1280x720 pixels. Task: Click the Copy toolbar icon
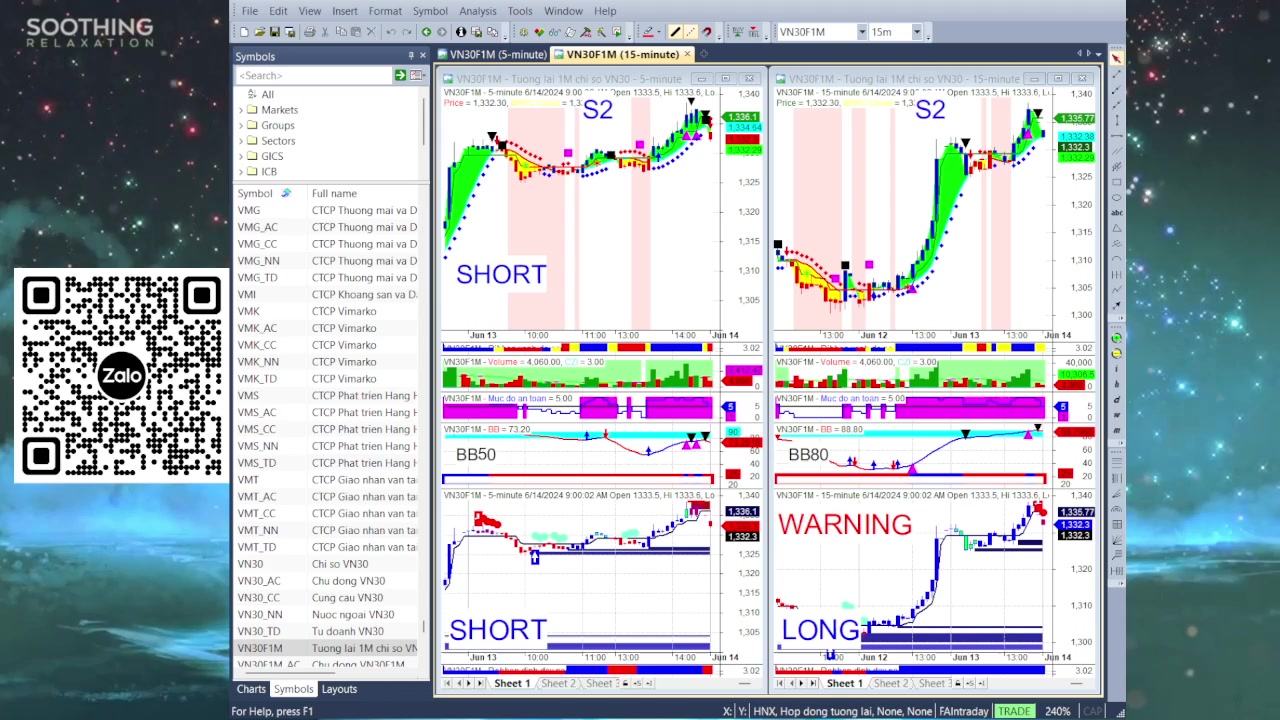click(340, 32)
